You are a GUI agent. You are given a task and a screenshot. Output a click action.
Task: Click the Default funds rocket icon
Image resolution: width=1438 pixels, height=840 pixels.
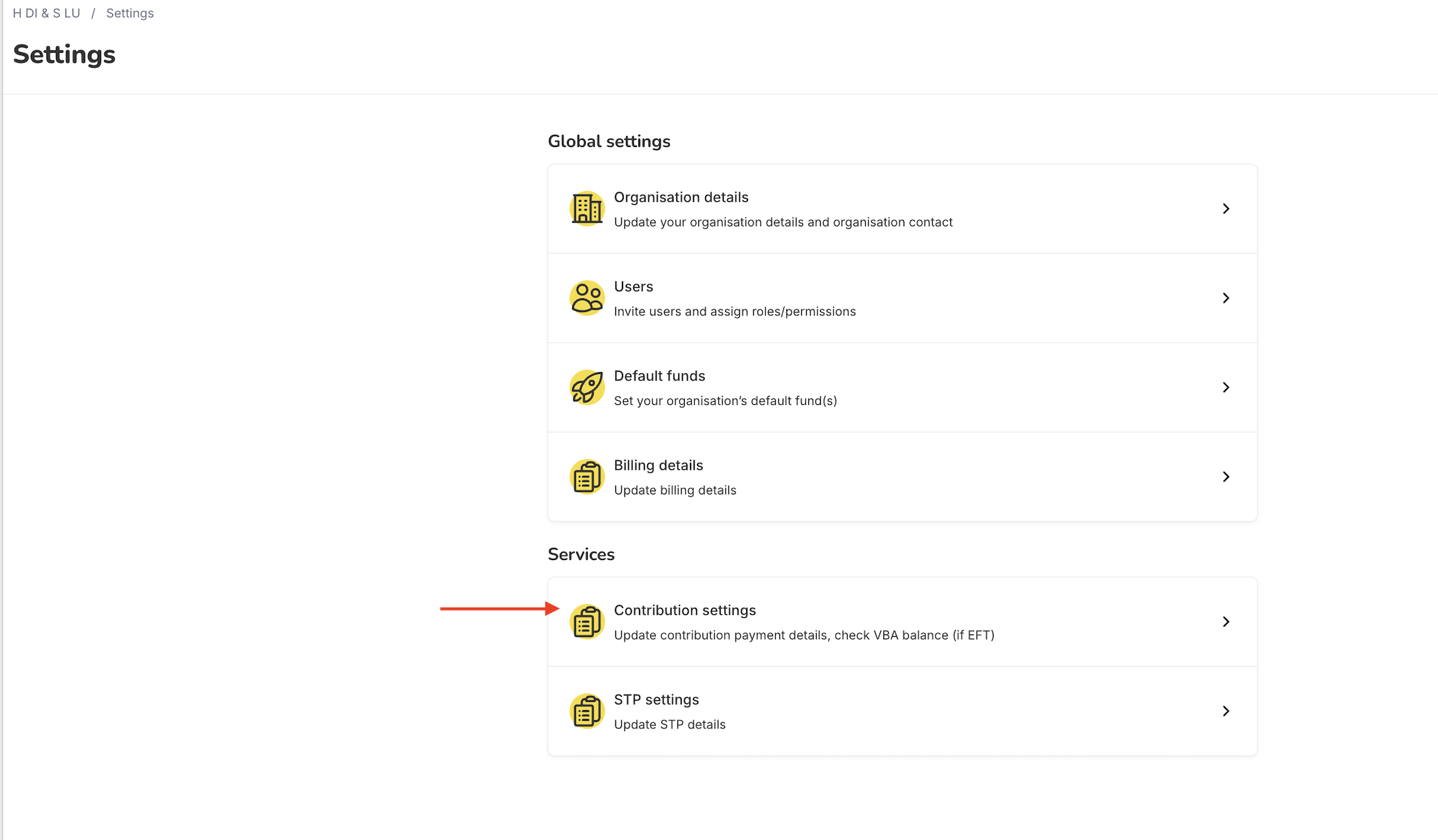pos(587,387)
